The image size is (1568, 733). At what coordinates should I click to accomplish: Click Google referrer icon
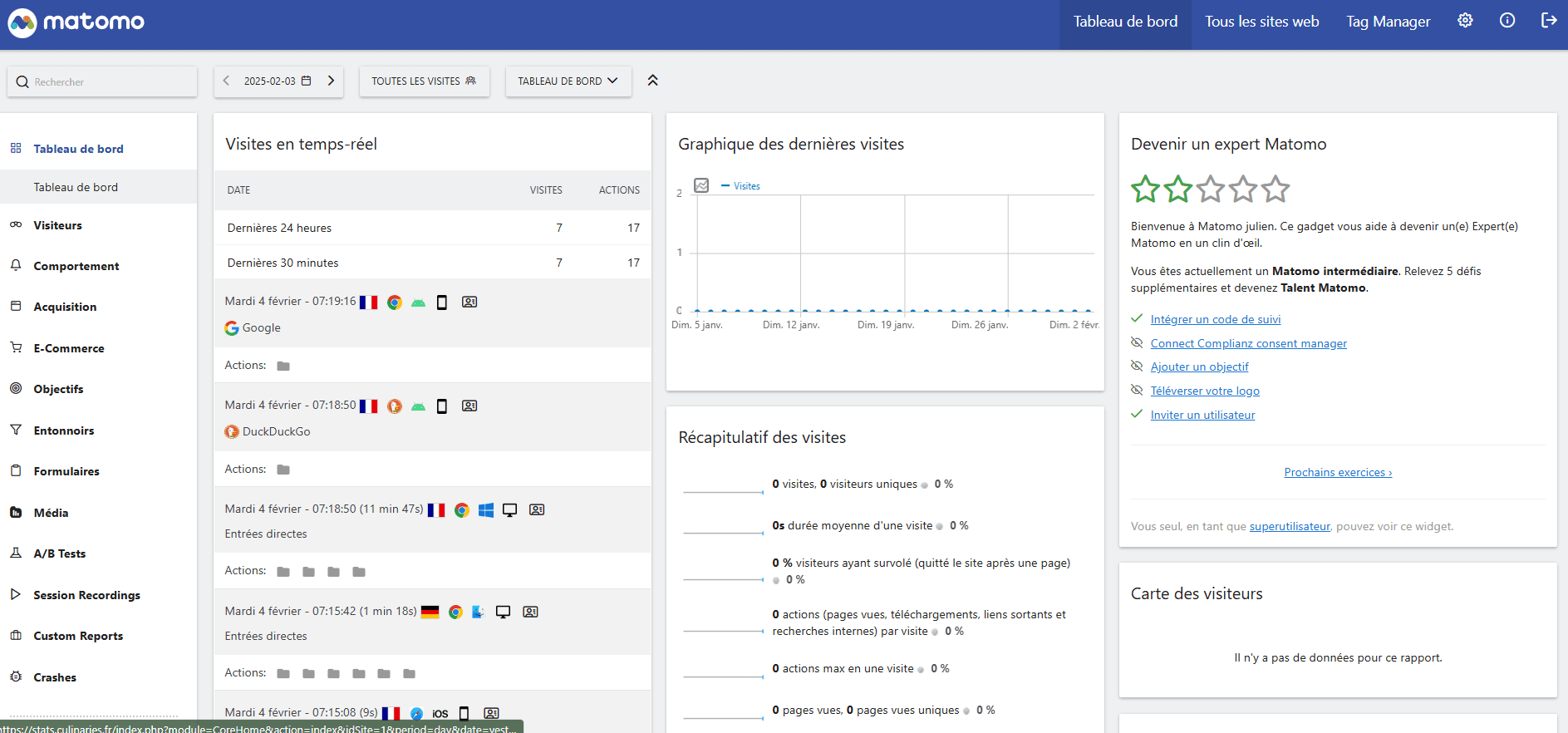pyautogui.click(x=232, y=328)
